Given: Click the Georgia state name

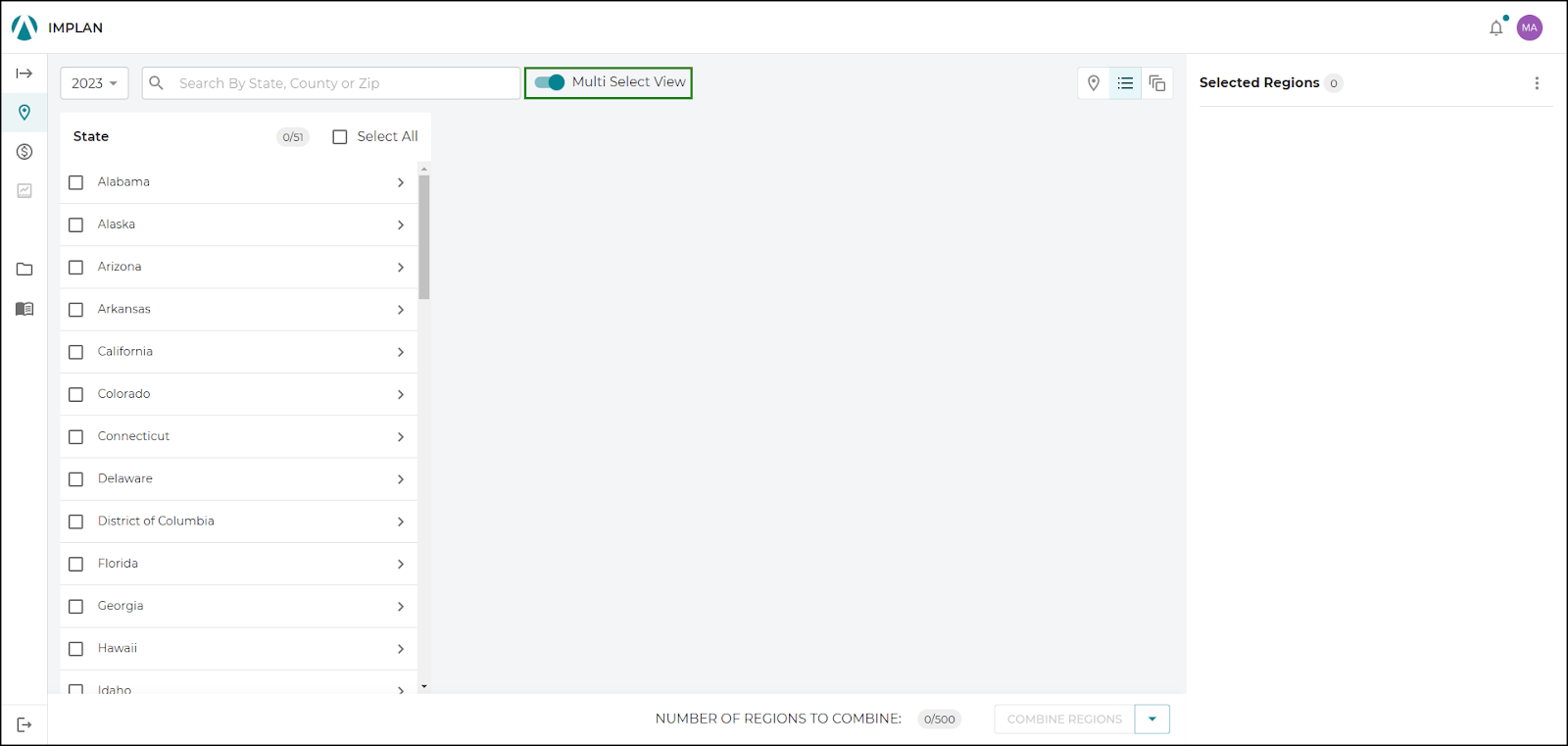Looking at the screenshot, I should point(121,606).
